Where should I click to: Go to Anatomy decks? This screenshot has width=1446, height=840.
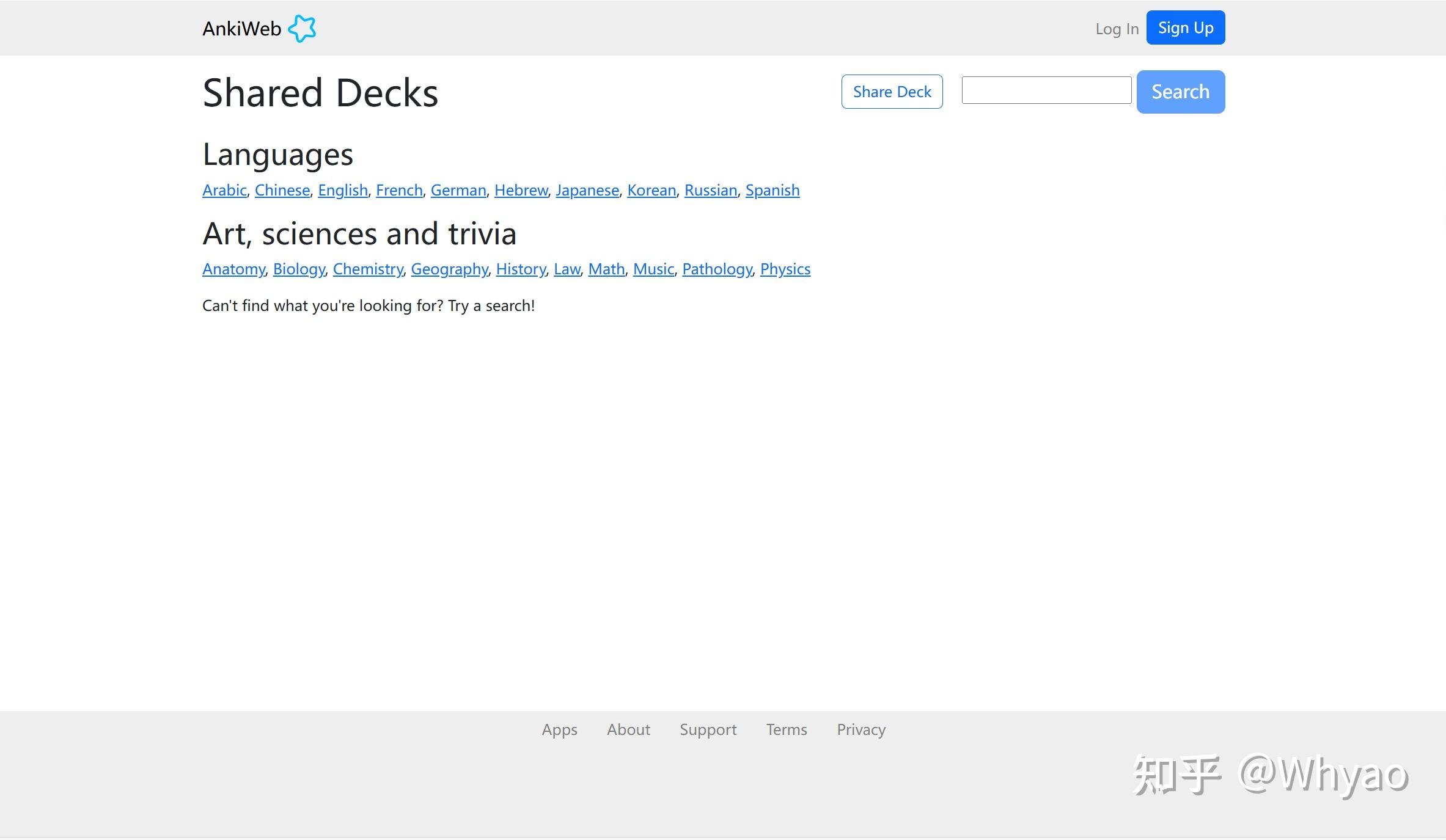[233, 269]
